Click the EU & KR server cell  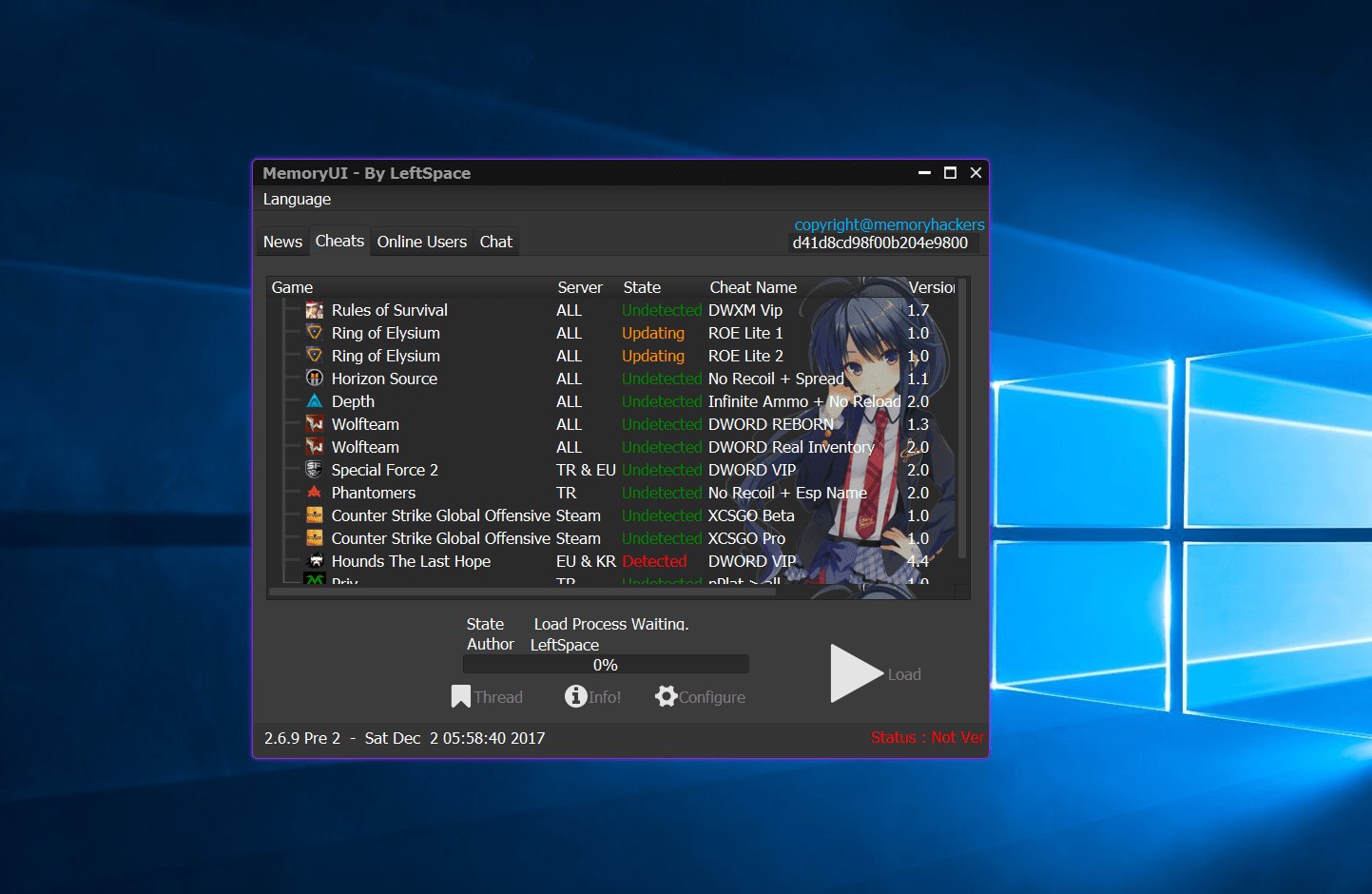click(x=586, y=561)
